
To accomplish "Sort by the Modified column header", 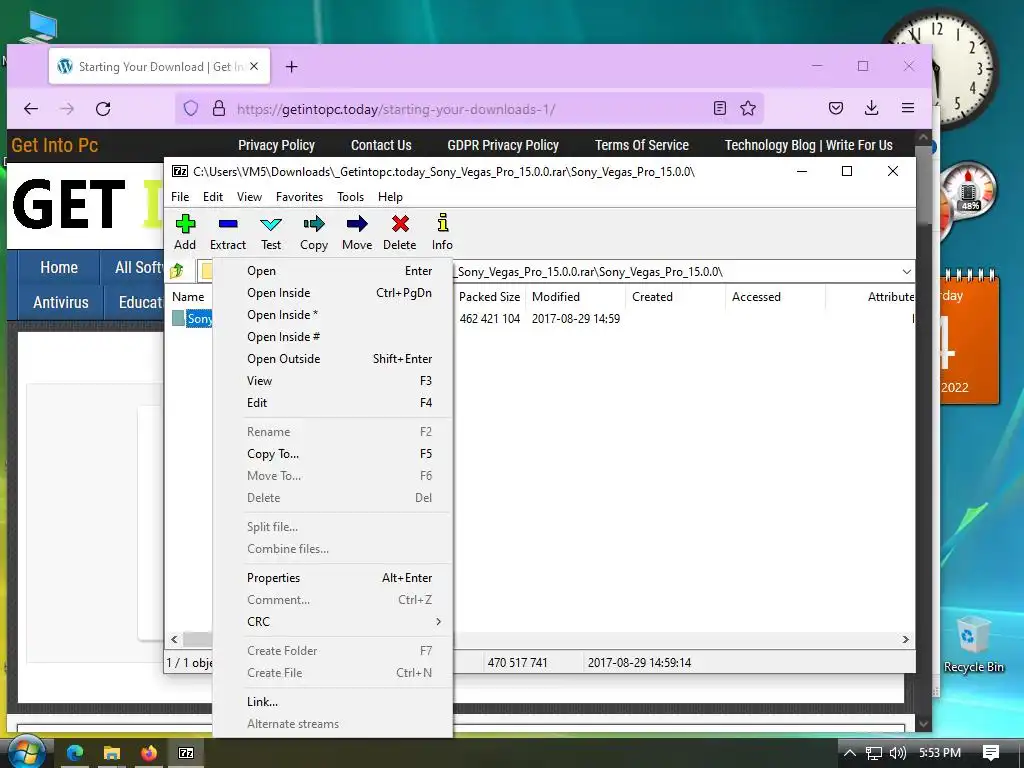I will point(575,296).
